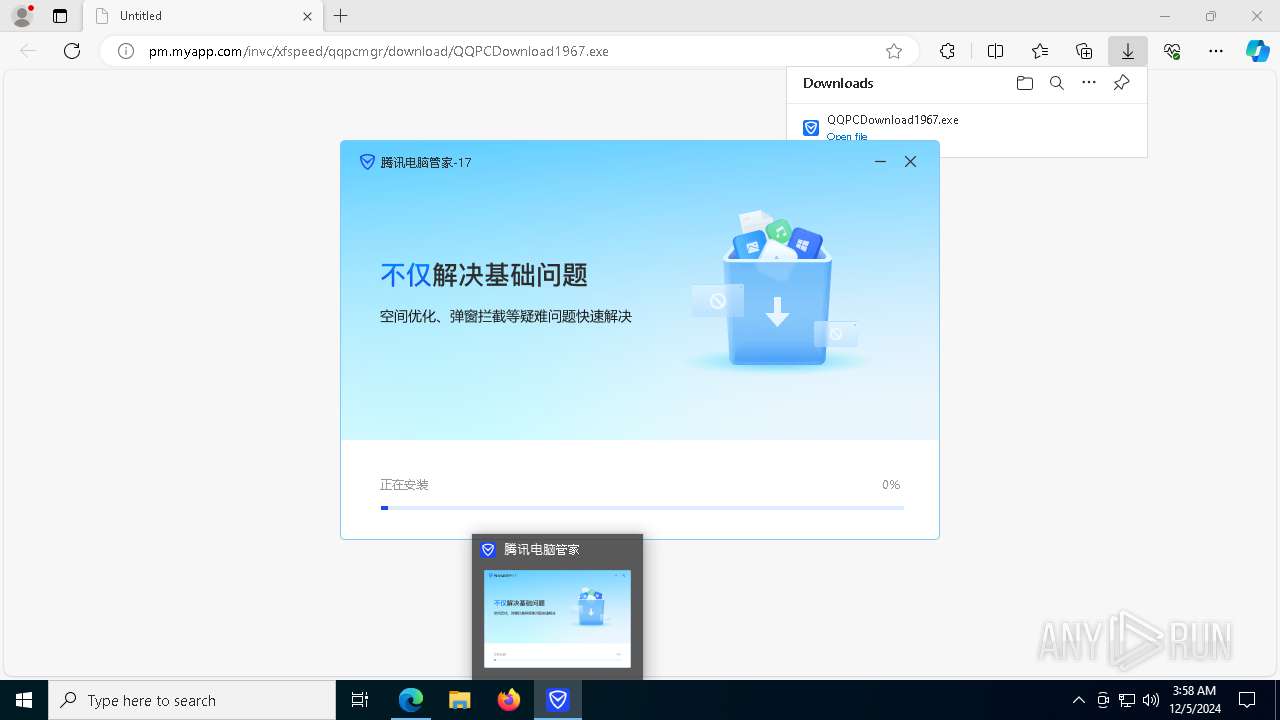Toggle split screen view
The width and height of the screenshot is (1280, 720).
point(995,51)
